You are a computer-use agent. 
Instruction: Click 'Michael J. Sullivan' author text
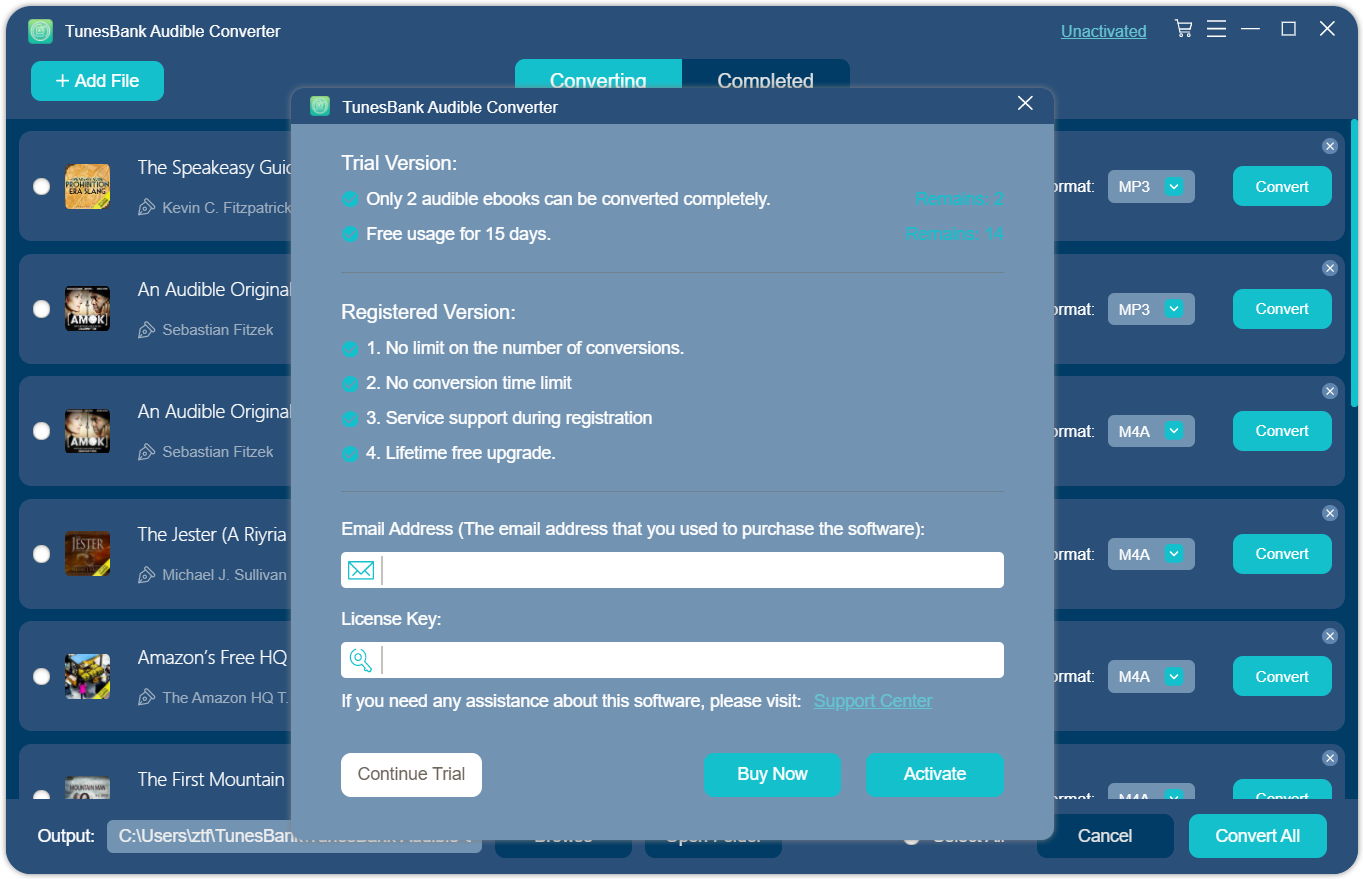coord(225,575)
